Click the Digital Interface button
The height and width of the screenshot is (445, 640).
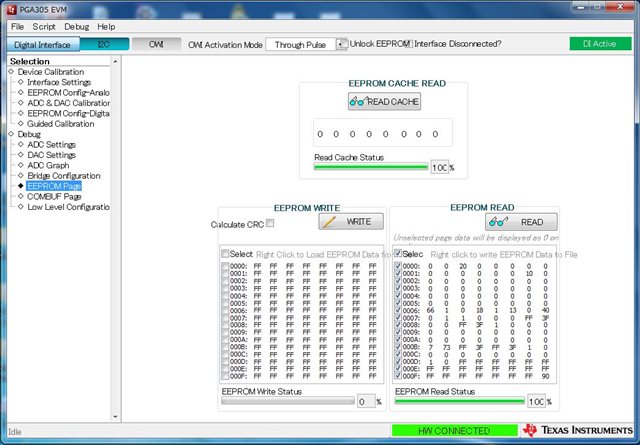[x=43, y=44]
